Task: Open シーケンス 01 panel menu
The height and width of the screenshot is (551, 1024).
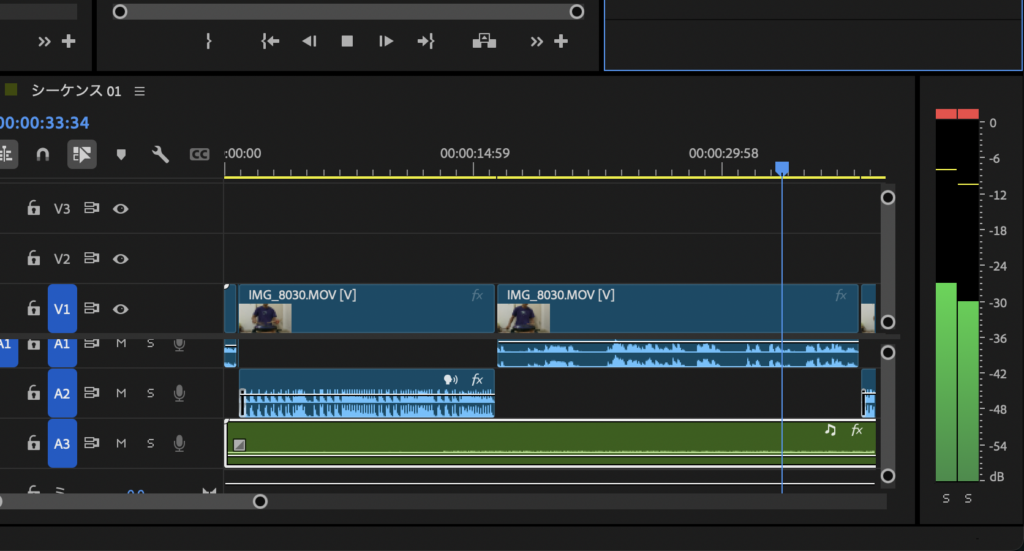Action: 140,91
